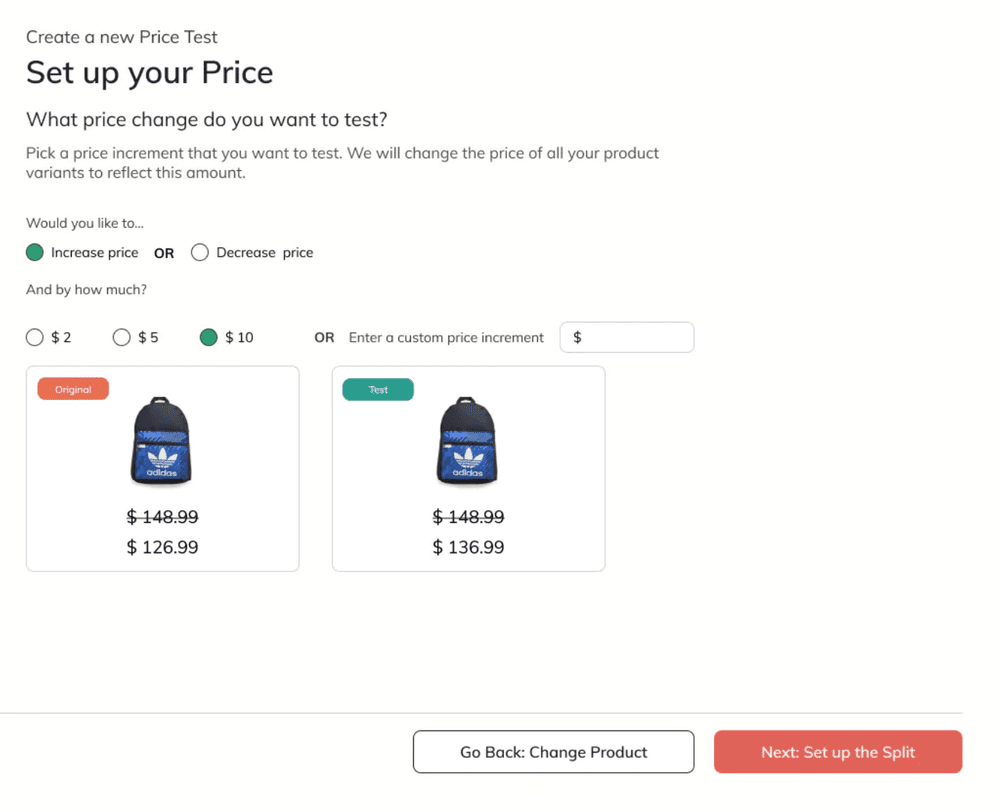Click the And by how much? label

87,290
